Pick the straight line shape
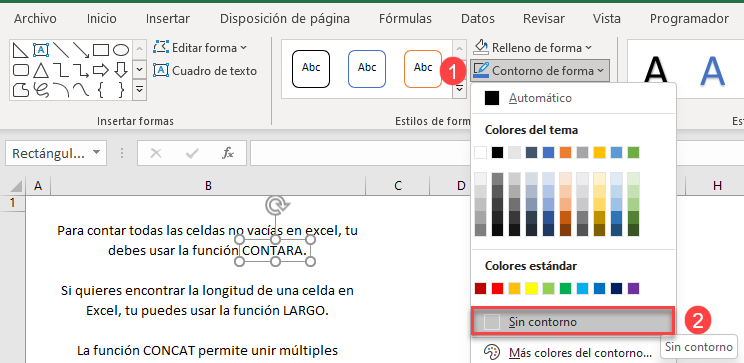This screenshot has height=363, width=744. tap(61, 49)
